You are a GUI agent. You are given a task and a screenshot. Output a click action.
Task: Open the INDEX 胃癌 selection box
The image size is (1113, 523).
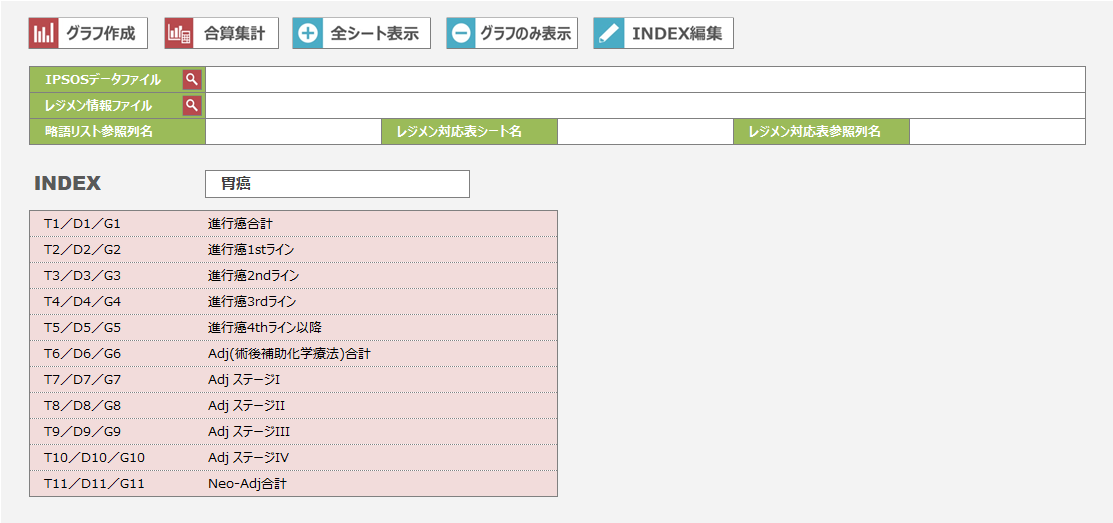337,184
